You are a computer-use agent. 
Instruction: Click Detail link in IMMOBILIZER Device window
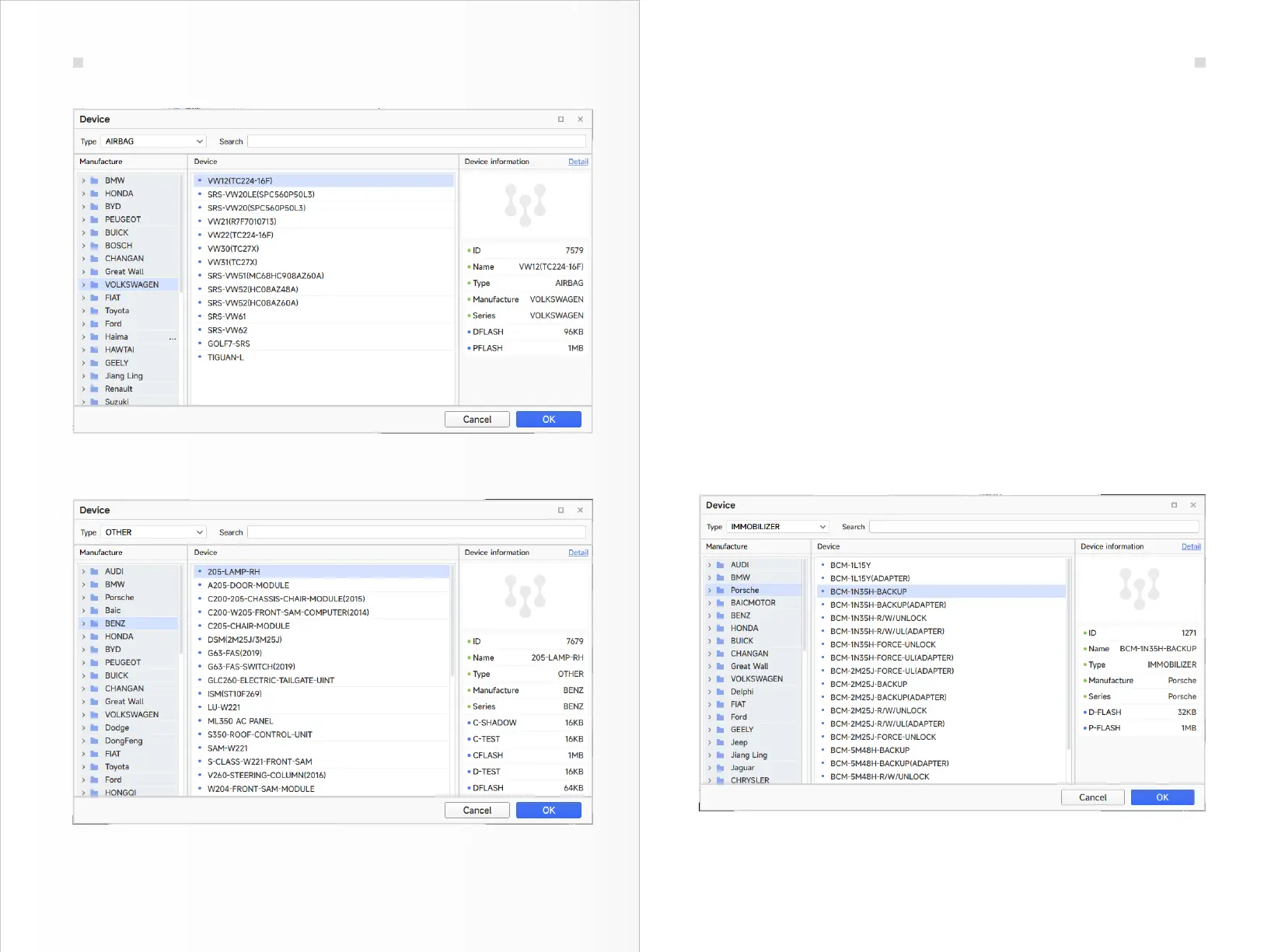coord(1191,546)
